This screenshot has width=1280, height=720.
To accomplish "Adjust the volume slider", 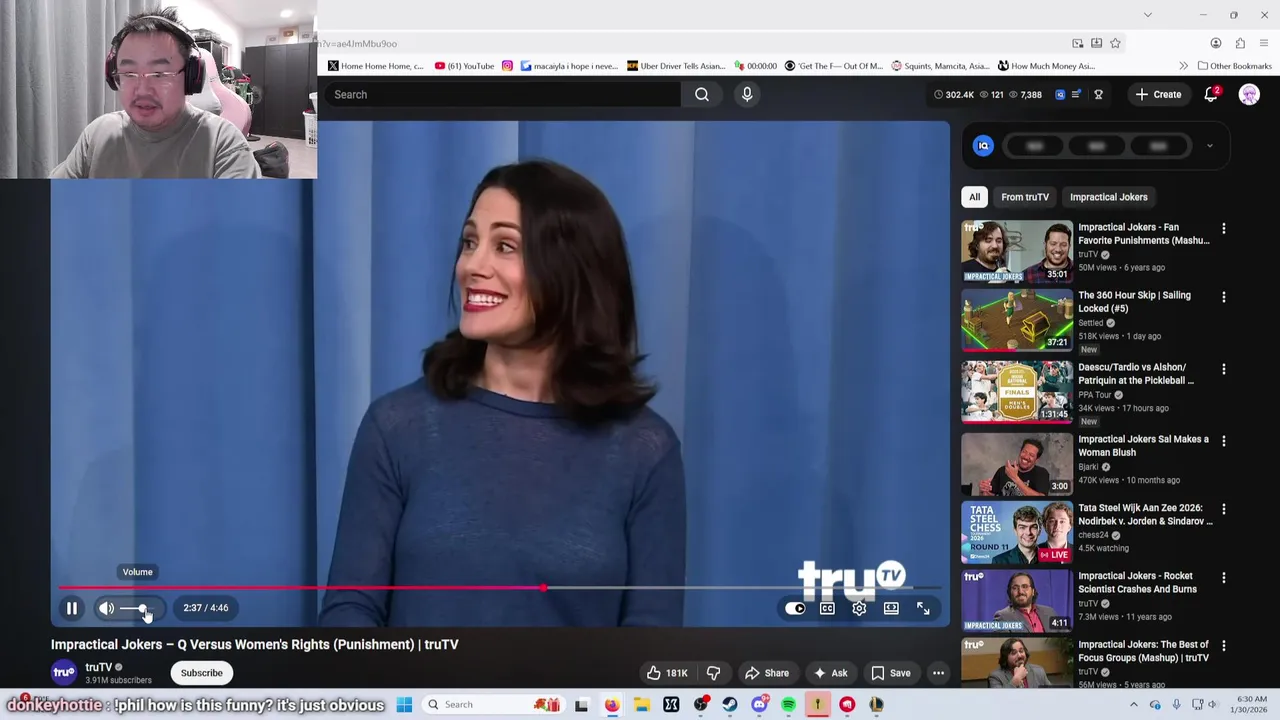I will click(x=136, y=608).
